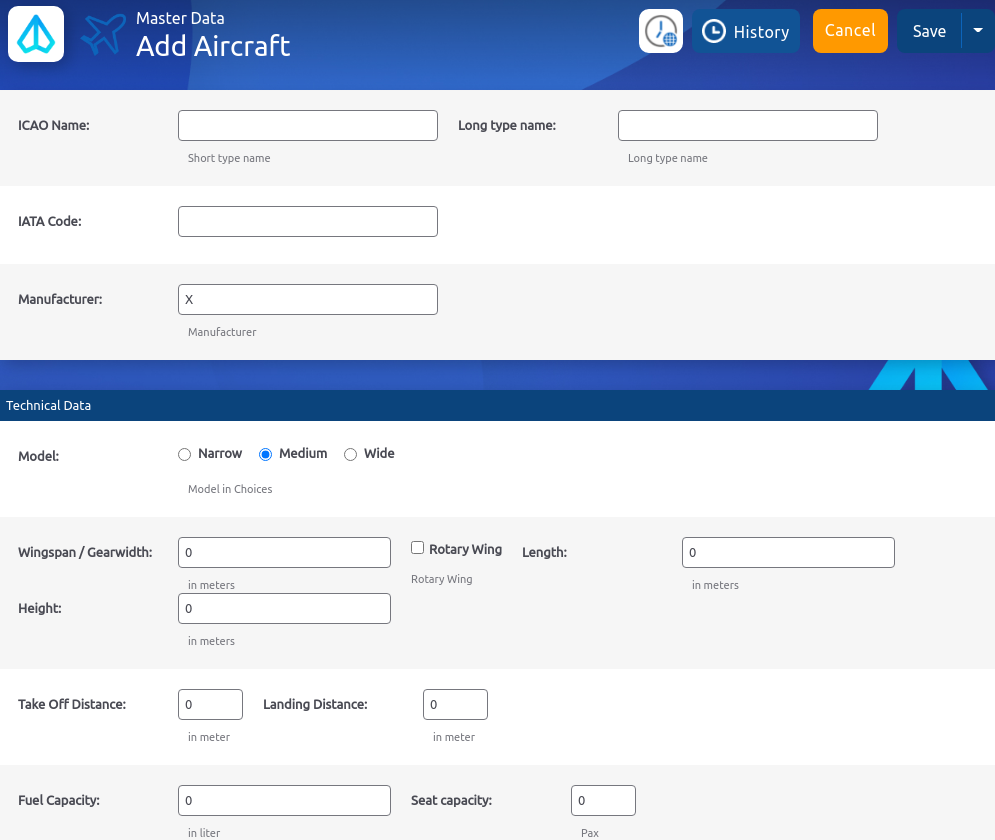This screenshot has width=995, height=840.
Task: Click the clock with globe timezone icon
Action: point(661,31)
